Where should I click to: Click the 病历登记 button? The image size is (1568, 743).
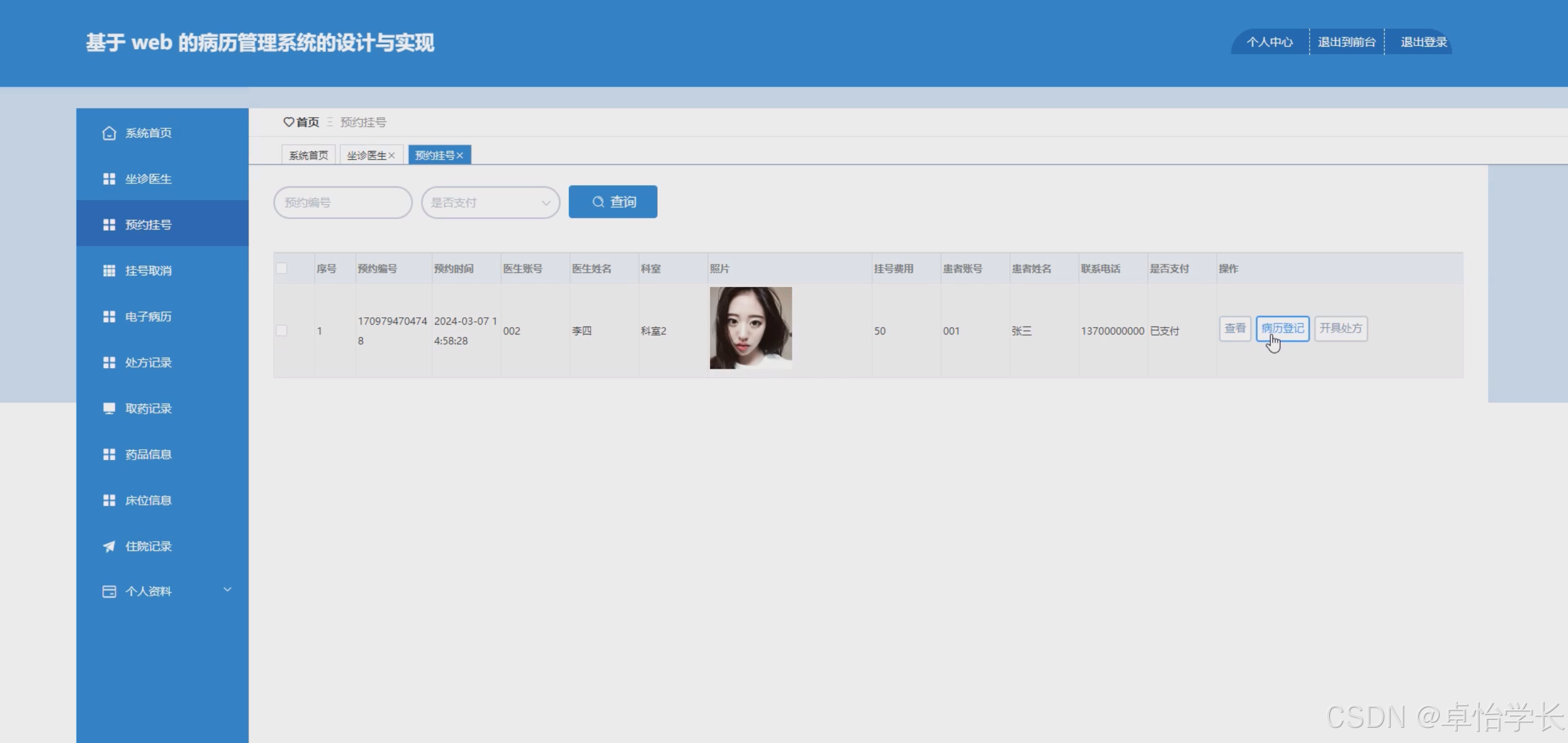1283,328
